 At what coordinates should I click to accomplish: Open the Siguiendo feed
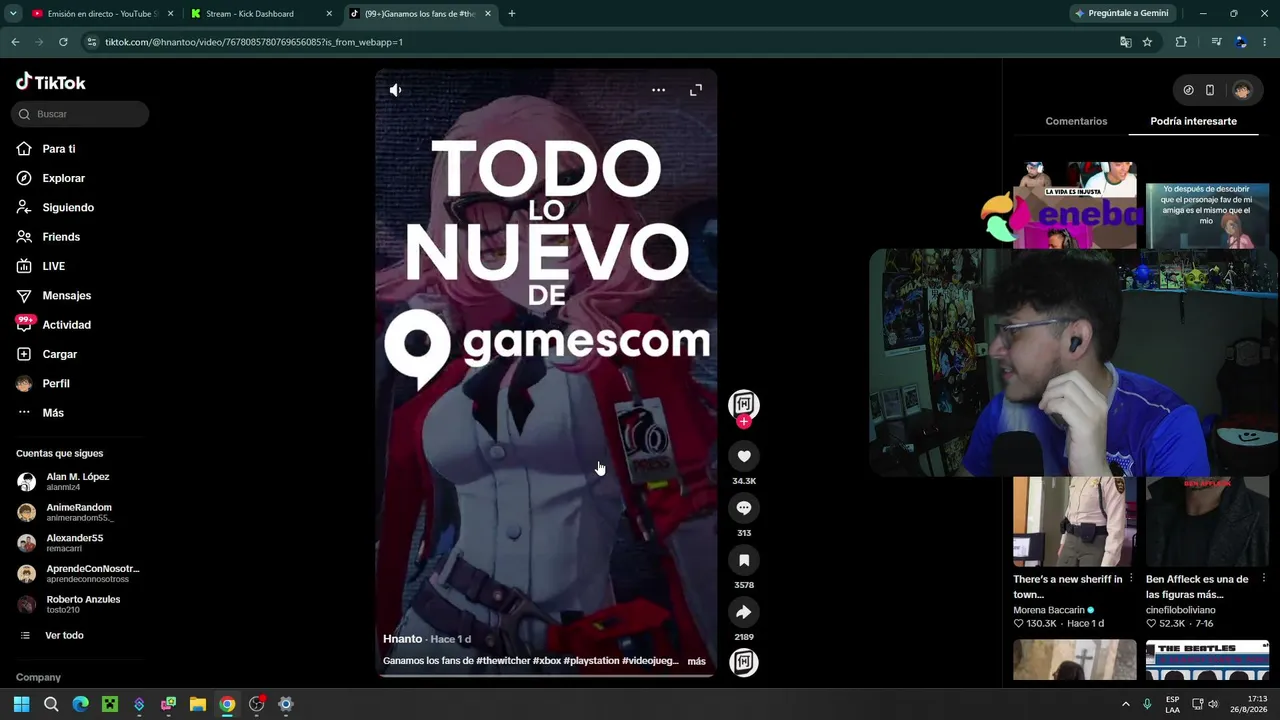pos(55,208)
